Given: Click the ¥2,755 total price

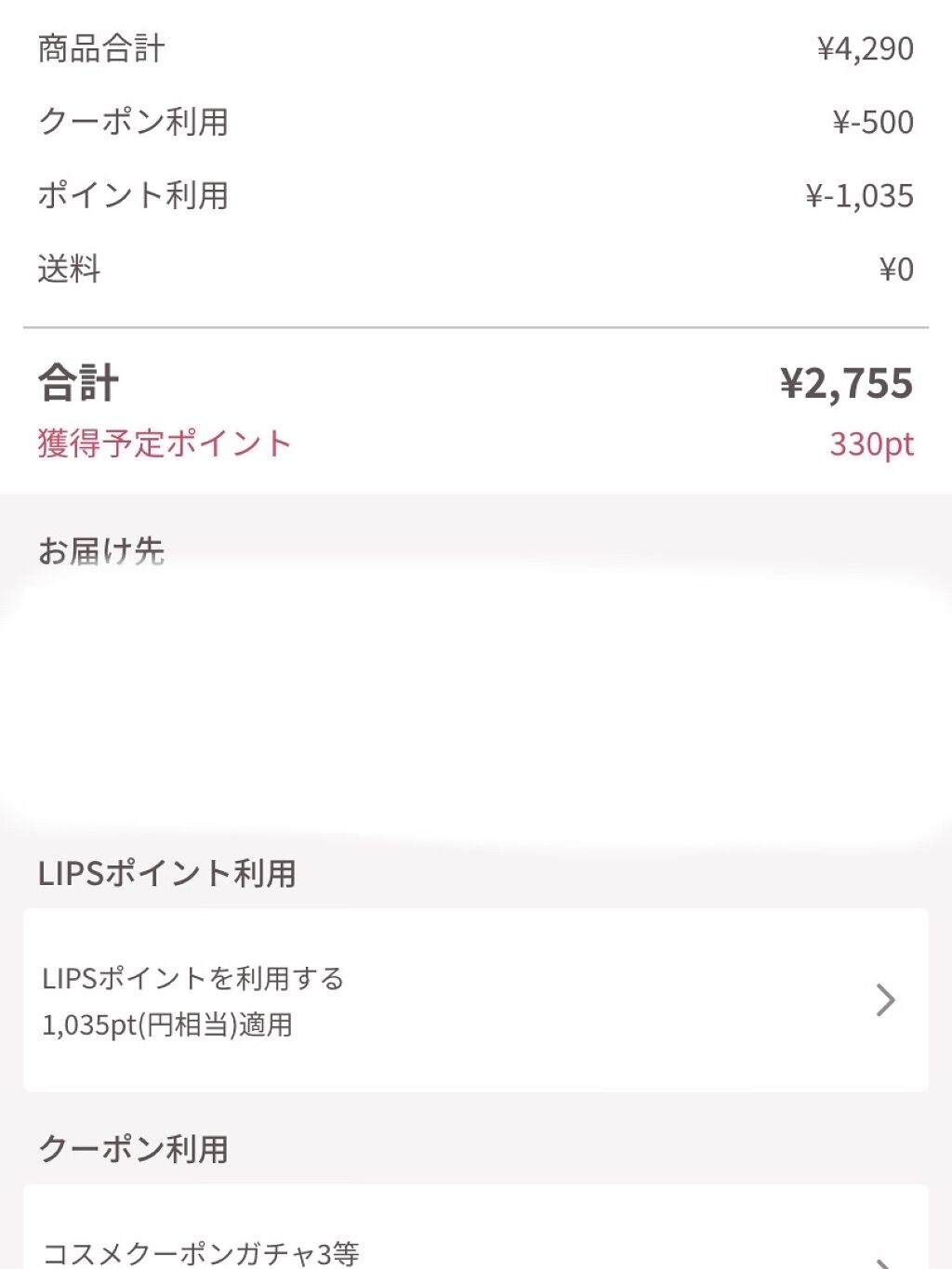Looking at the screenshot, I should coord(846,383).
